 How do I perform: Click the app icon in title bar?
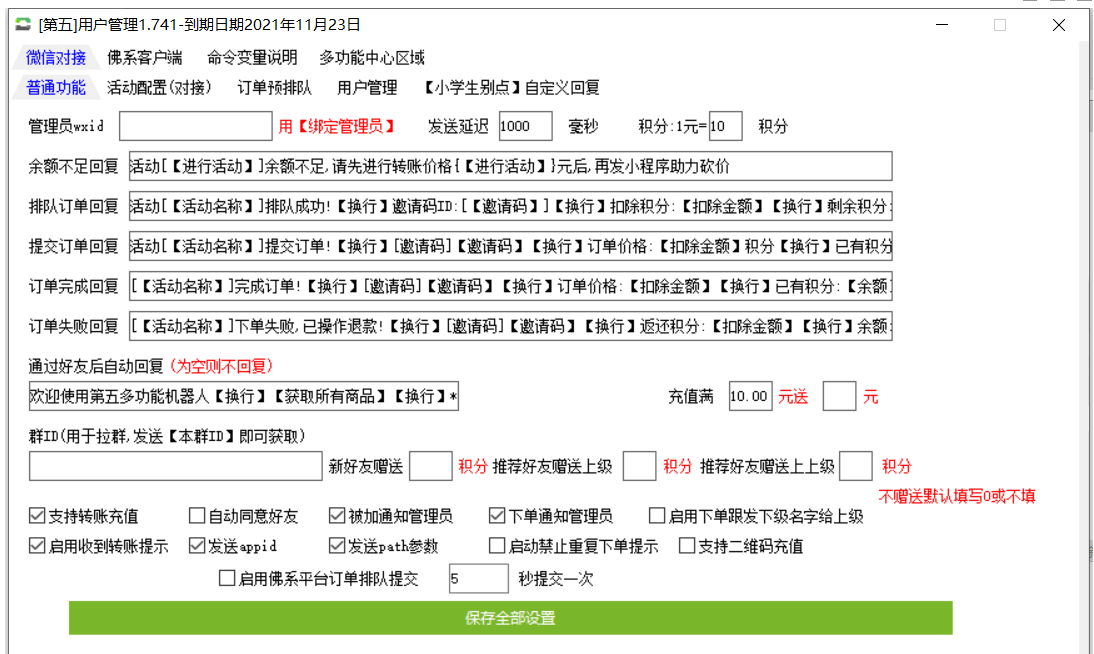coord(23,25)
